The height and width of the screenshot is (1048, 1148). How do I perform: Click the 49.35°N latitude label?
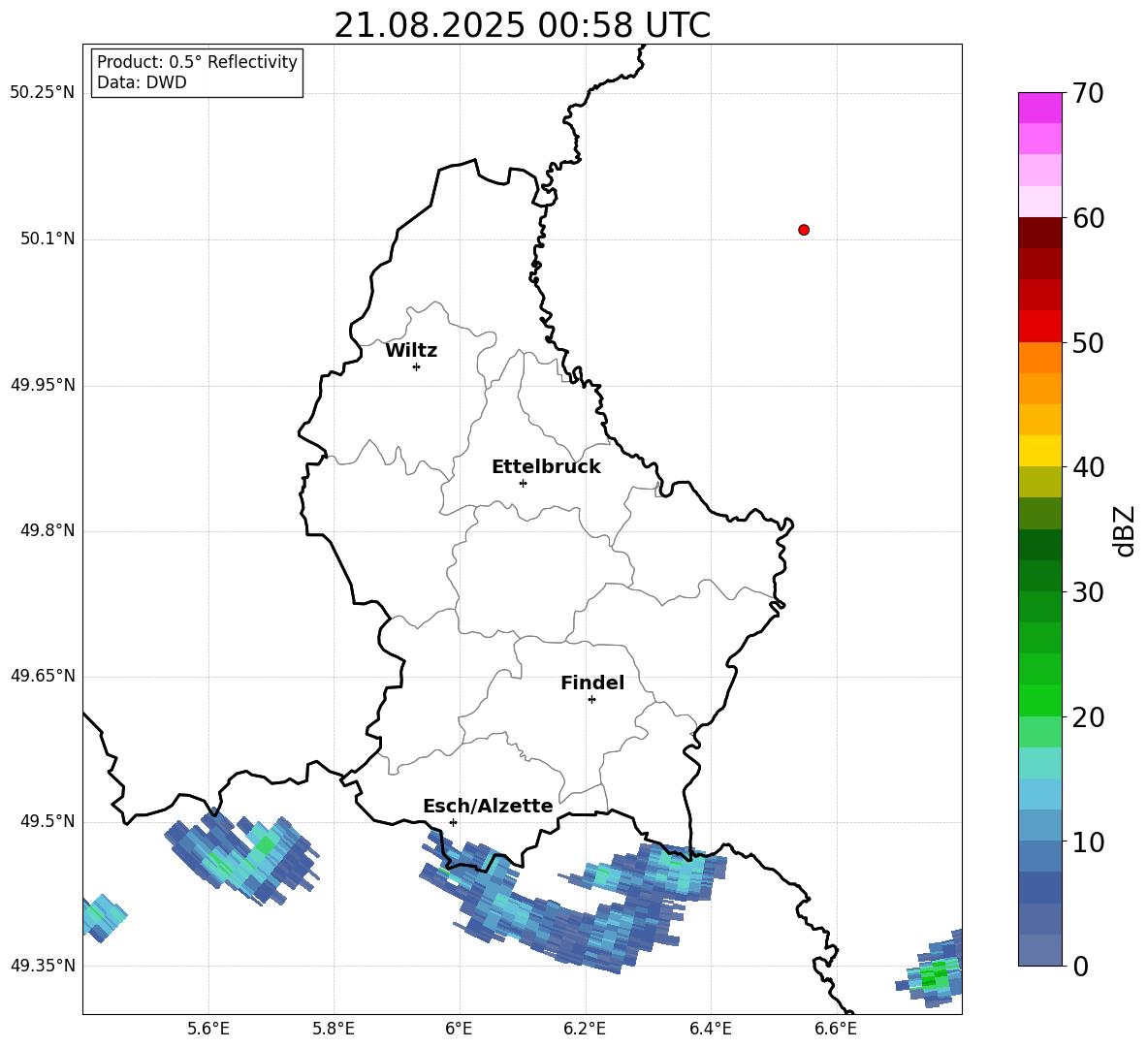coord(43,966)
